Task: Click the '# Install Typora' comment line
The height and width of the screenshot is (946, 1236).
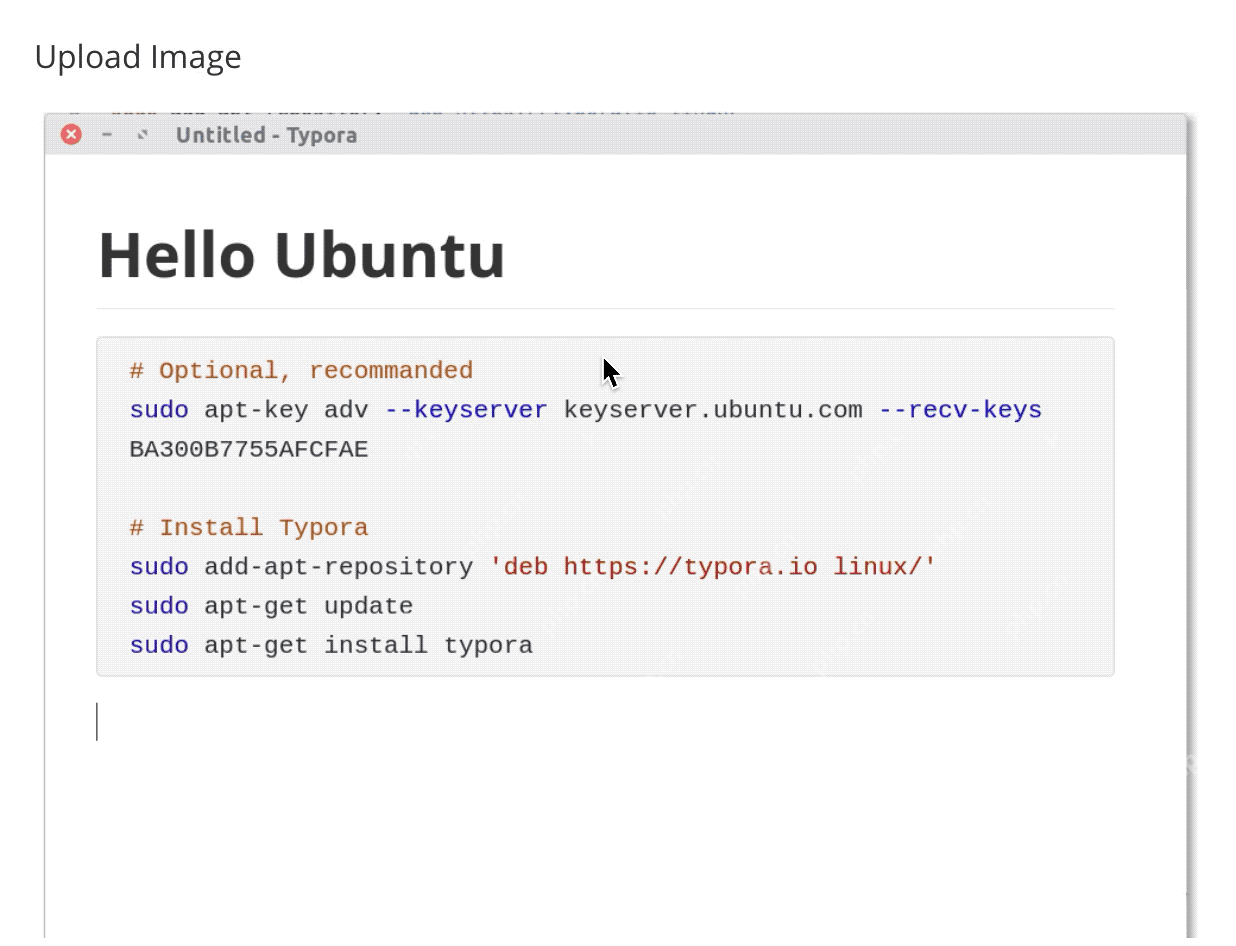Action: click(x=249, y=528)
